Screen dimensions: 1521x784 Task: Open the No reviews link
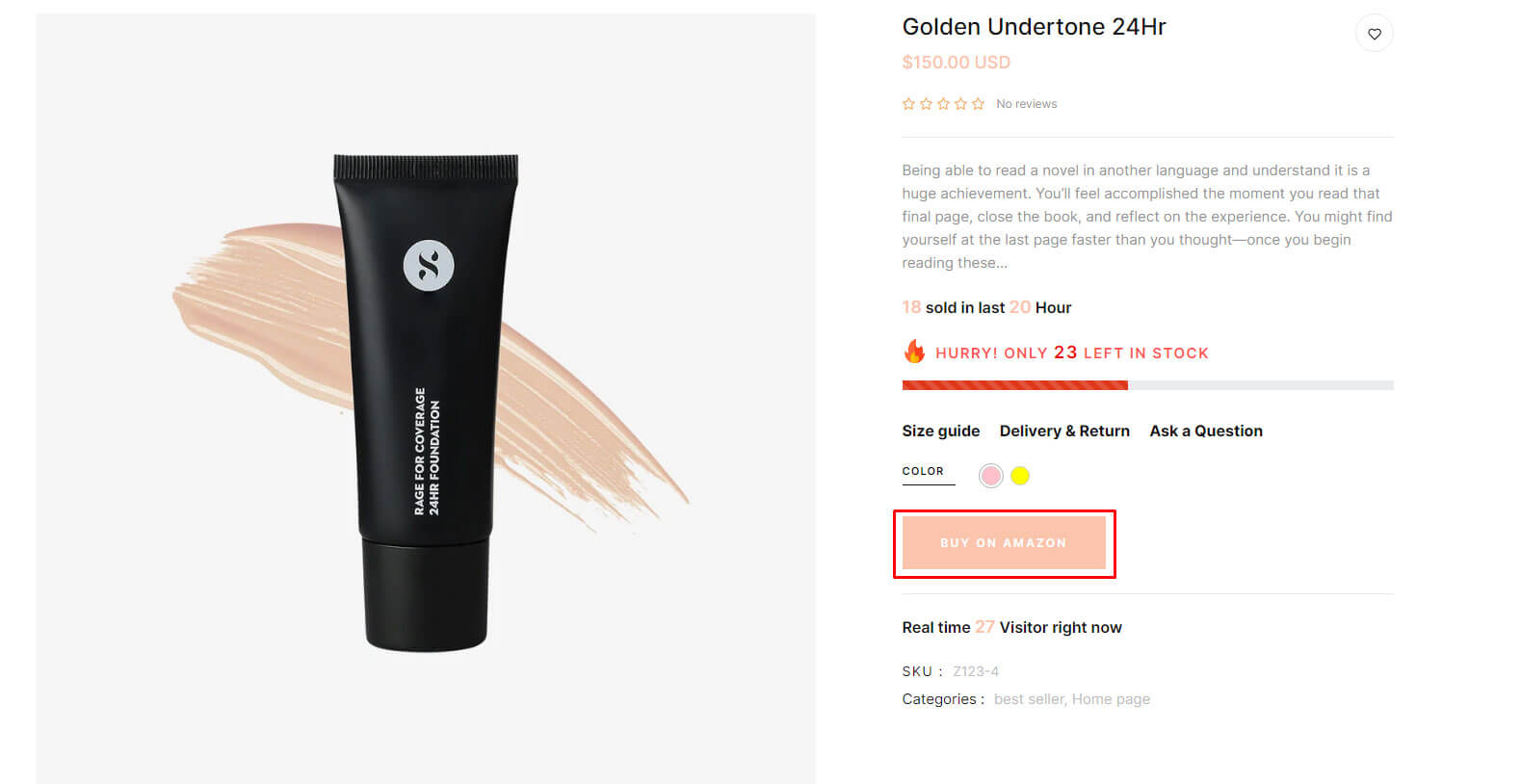[x=1026, y=104]
